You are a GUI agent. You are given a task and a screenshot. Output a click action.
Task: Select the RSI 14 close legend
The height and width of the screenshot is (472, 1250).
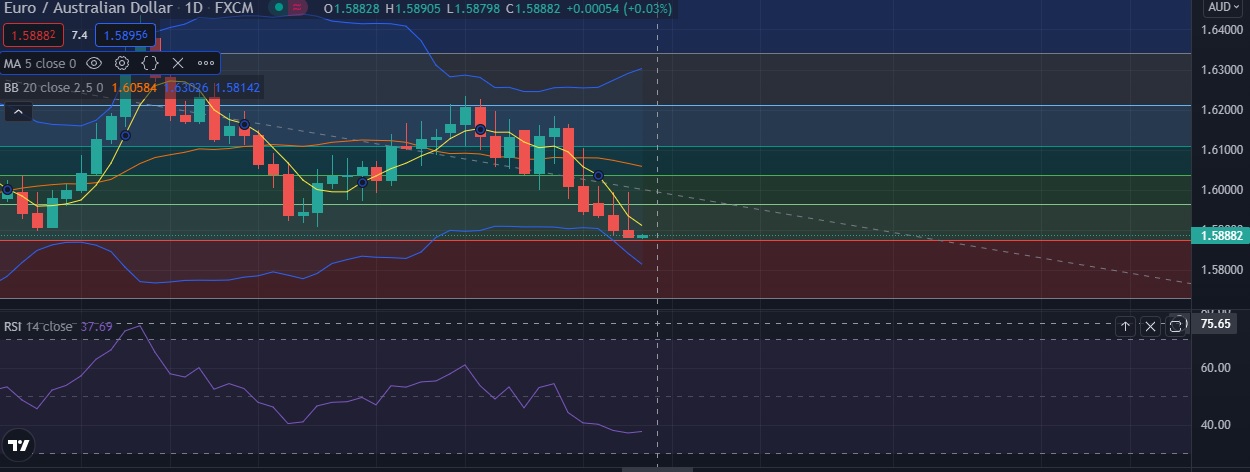[x=39, y=326]
